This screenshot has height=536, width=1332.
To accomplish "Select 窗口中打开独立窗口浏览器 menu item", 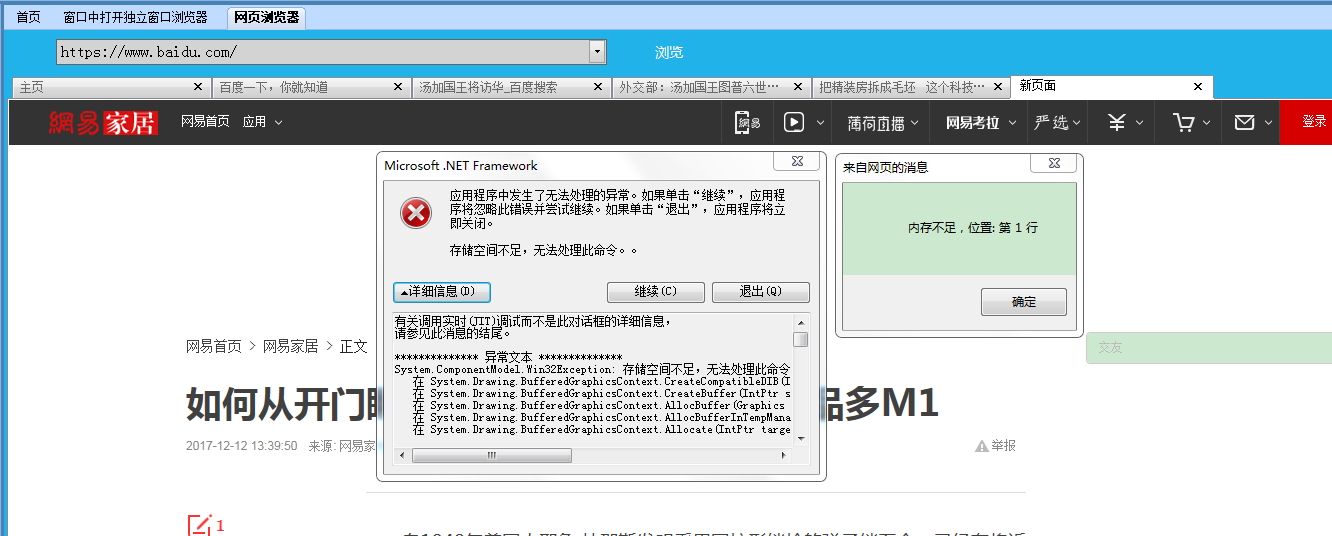I will click(x=135, y=17).
